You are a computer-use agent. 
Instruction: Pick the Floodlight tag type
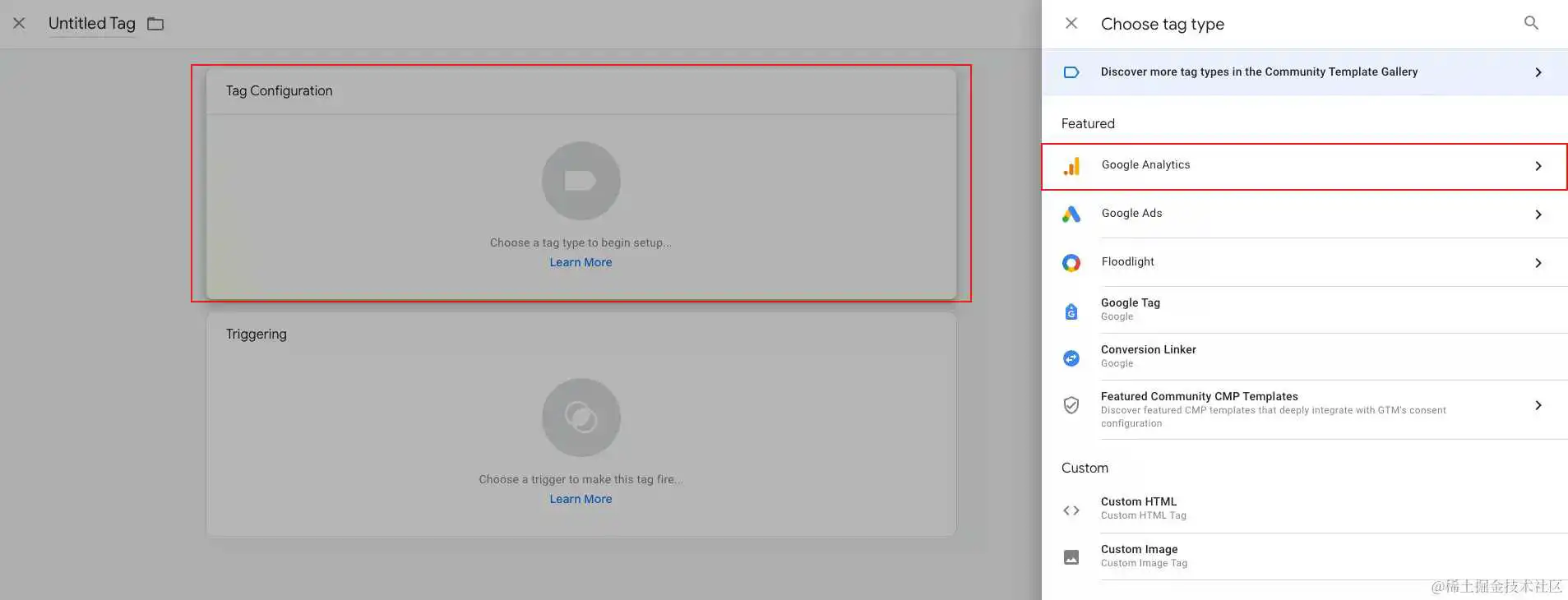click(x=1304, y=263)
